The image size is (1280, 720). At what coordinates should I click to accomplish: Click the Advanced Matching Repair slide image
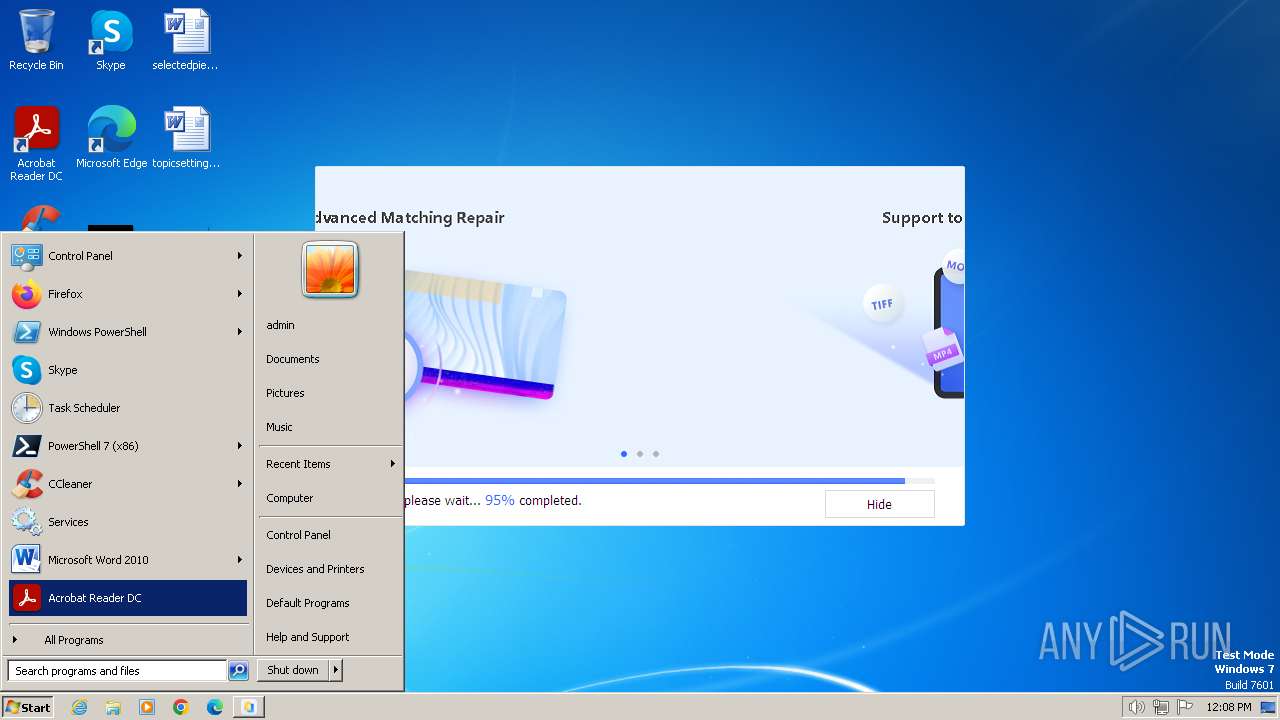pyautogui.click(x=487, y=336)
